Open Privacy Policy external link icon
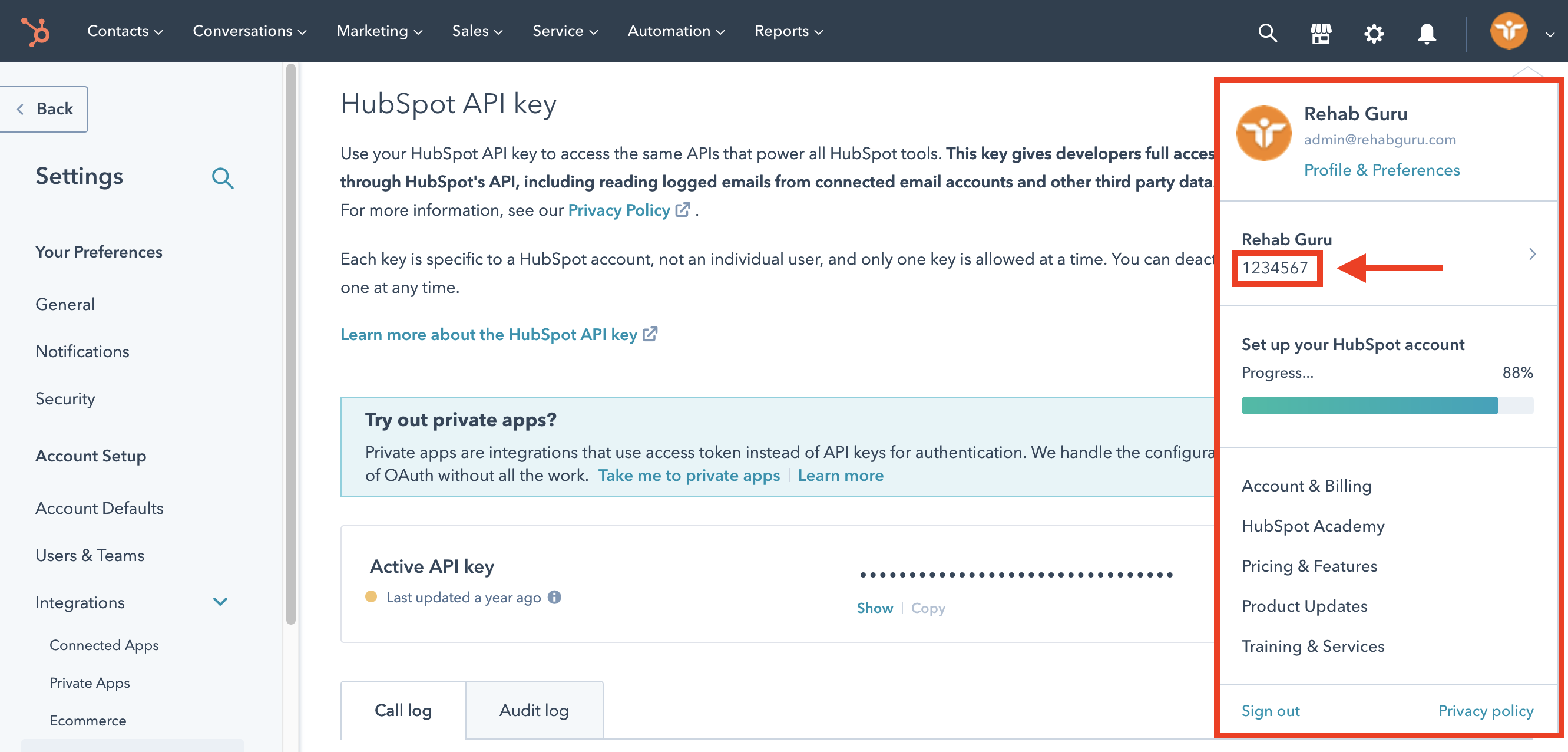The image size is (1568, 752). point(683,209)
